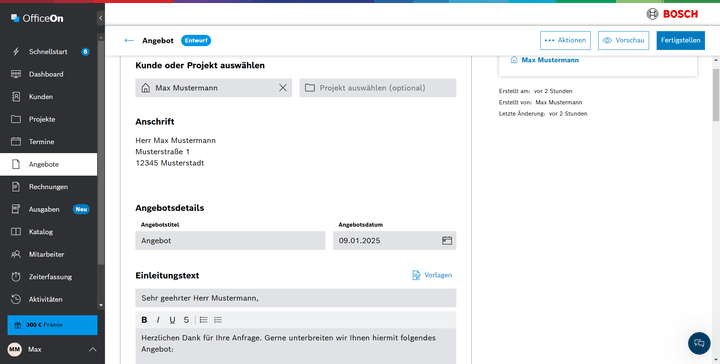Click the back arrow next to Angebot
This screenshot has width=720, height=364.
[x=129, y=40]
